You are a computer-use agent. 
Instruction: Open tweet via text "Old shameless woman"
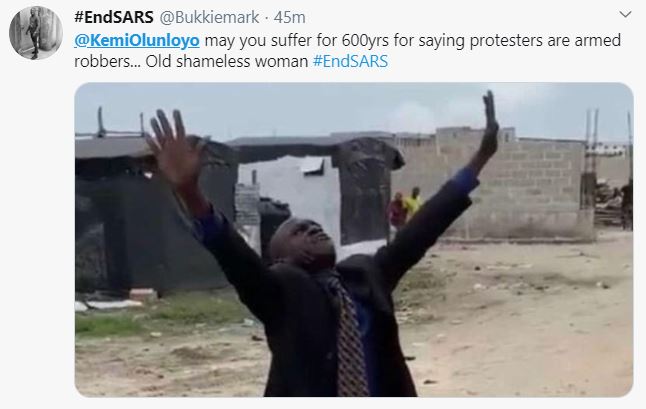227,61
